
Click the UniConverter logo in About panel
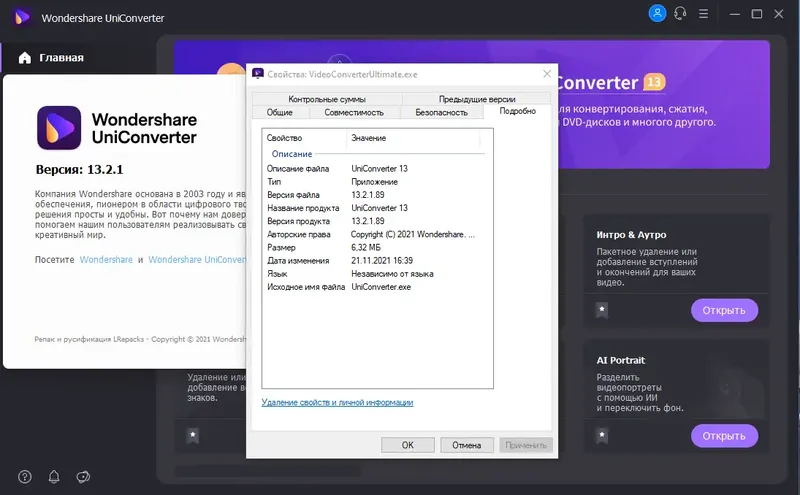(59, 128)
